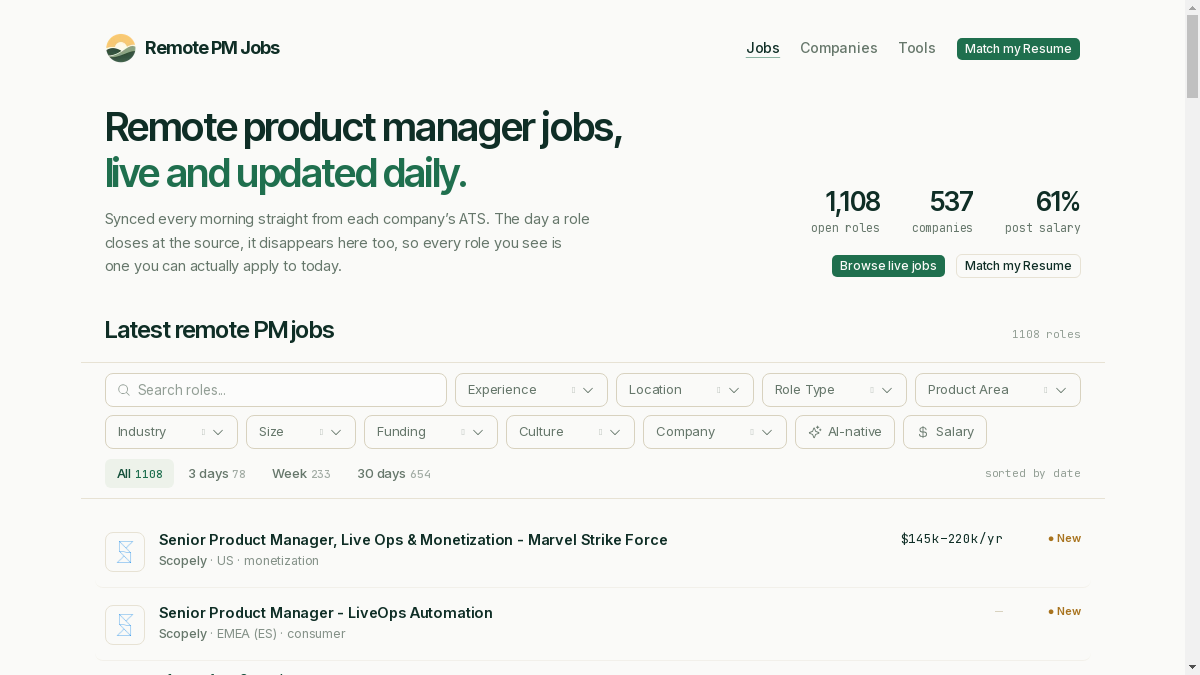Viewport: 1200px width, 675px height.
Task: Expand the Experience dropdown
Action: pyautogui.click(x=531, y=390)
